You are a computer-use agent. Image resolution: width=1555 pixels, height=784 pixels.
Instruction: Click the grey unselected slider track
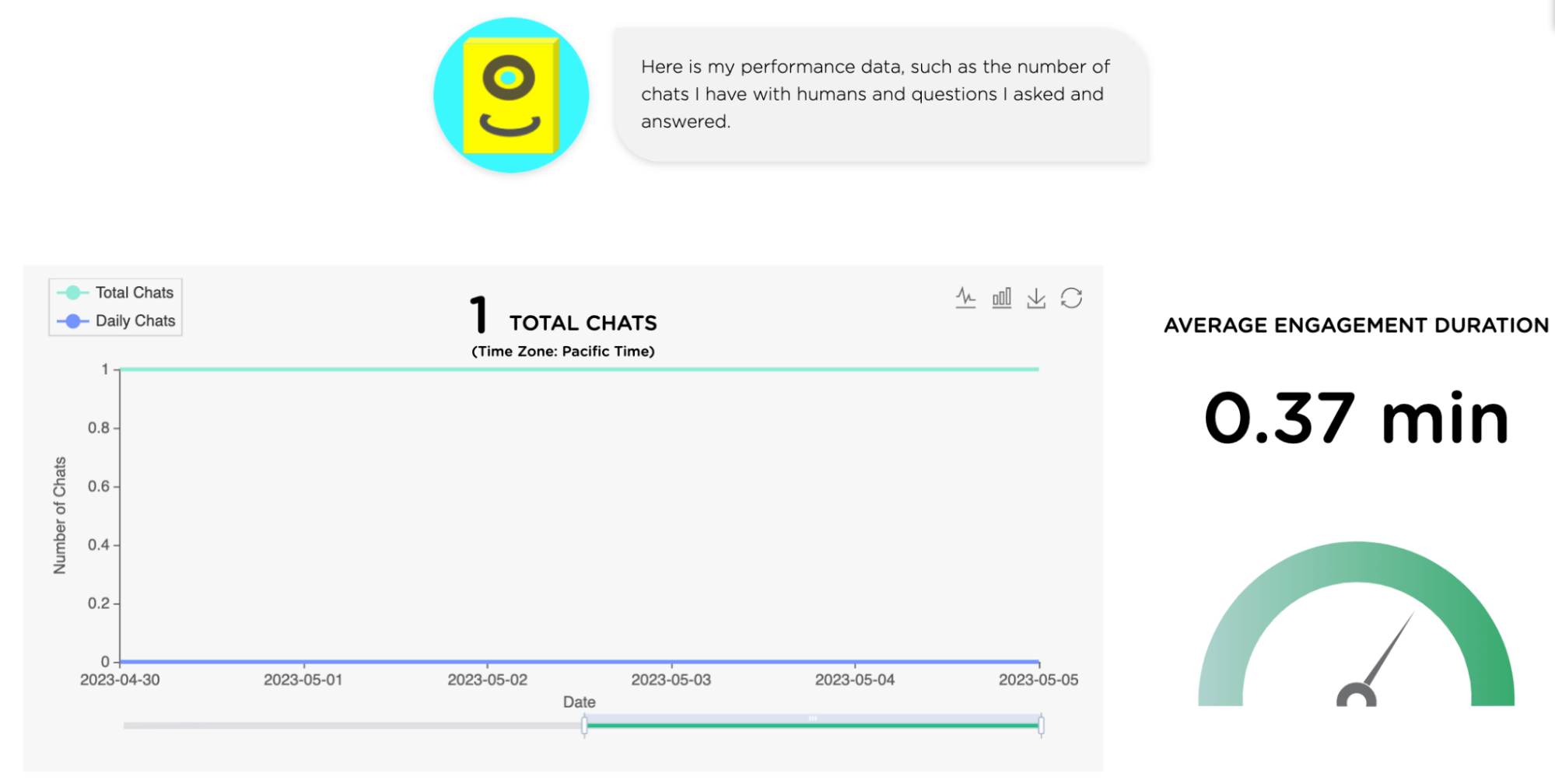[x=352, y=726]
